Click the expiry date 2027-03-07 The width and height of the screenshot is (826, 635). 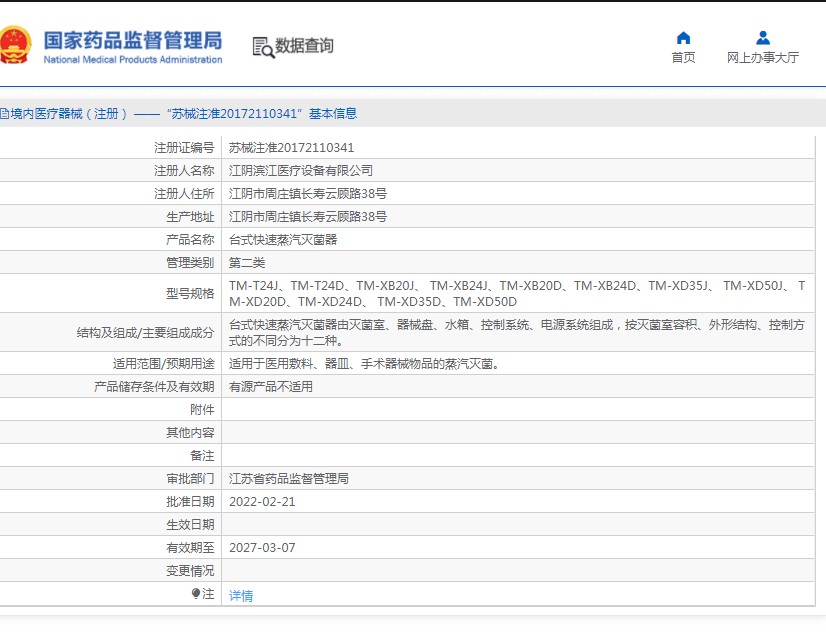[x=262, y=548]
